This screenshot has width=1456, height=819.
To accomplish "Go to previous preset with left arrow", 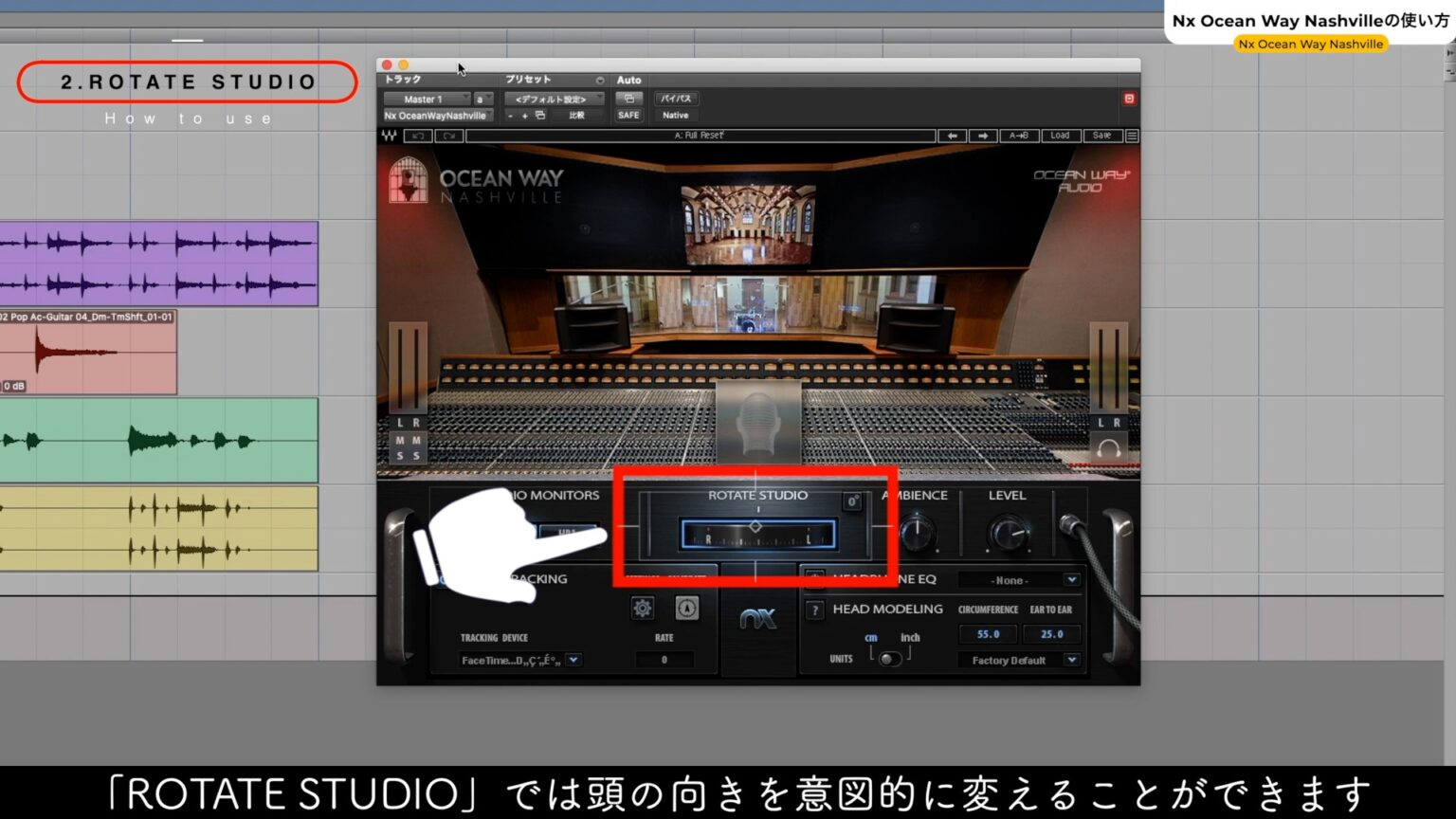I will (x=952, y=136).
